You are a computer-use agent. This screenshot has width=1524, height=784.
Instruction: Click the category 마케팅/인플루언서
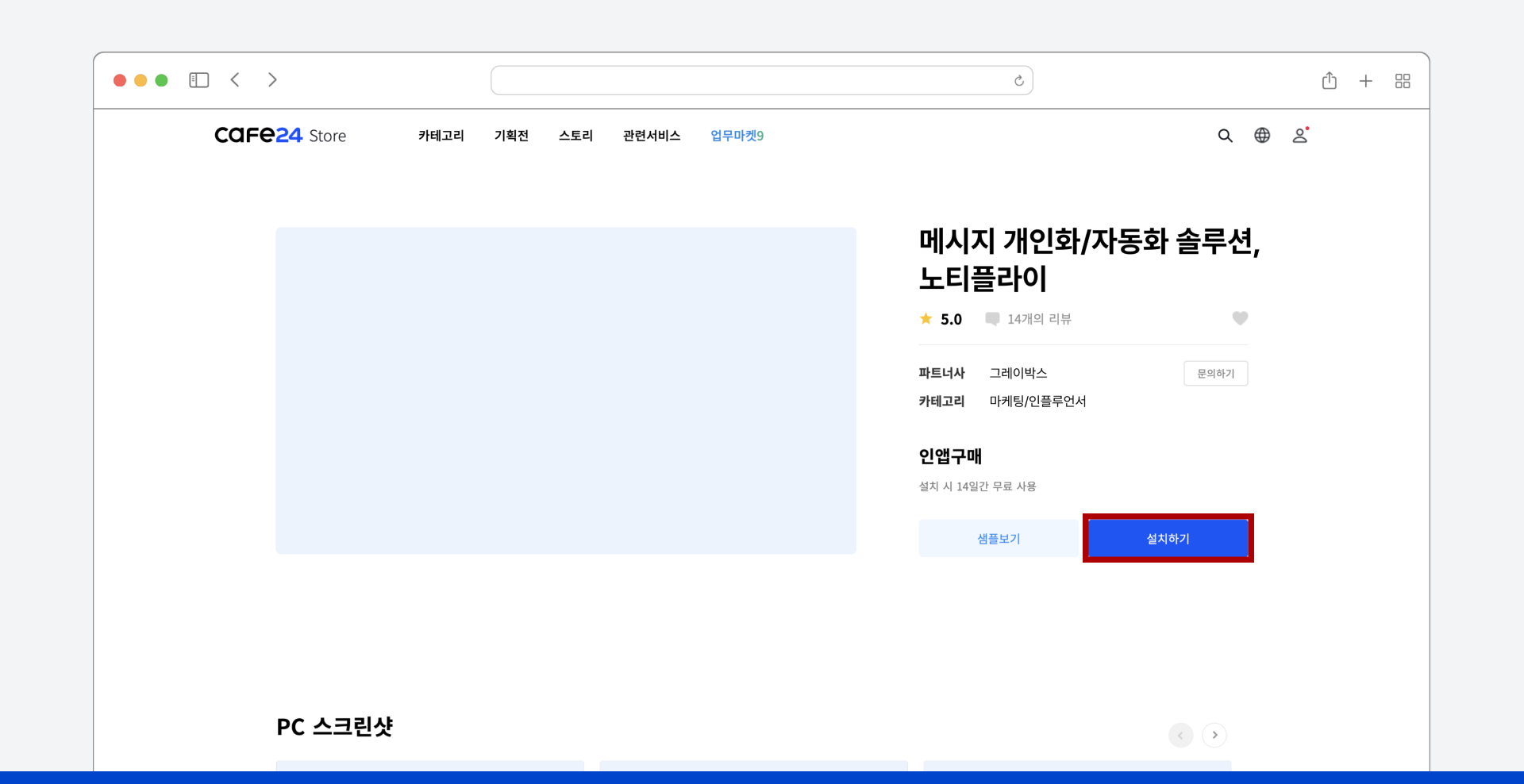point(1037,402)
